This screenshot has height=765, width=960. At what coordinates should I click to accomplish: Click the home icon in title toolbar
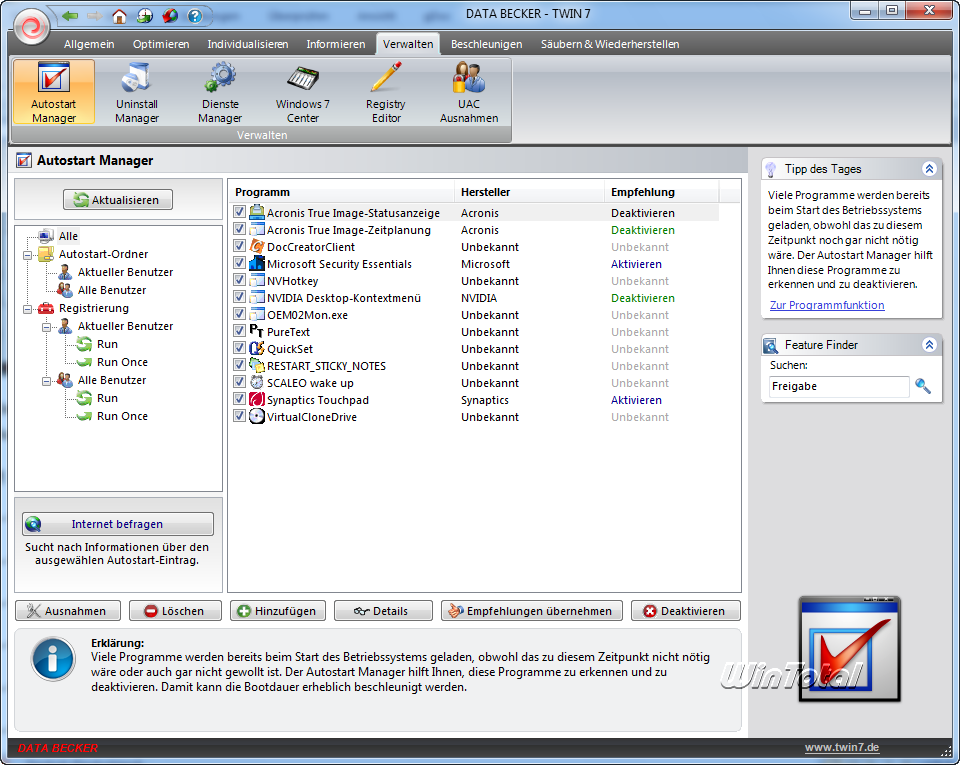(119, 16)
